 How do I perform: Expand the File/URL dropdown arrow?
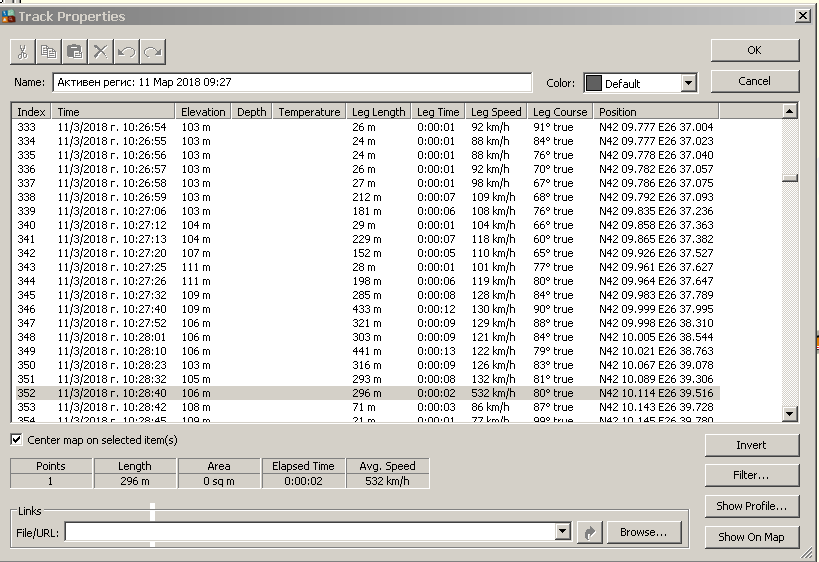(x=564, y=533)
